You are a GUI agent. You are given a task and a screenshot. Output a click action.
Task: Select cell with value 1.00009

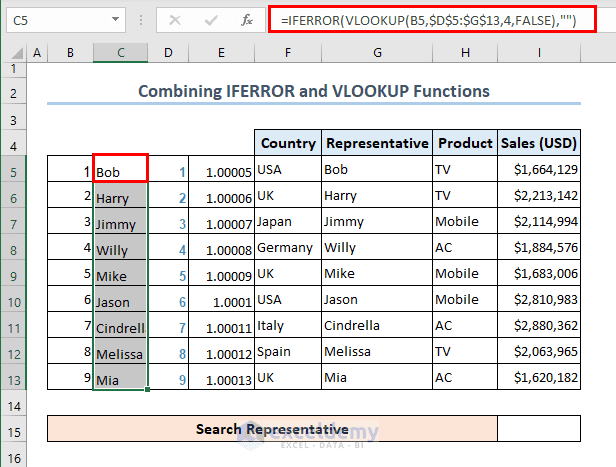pyautogui.click(x=222, y=273)
